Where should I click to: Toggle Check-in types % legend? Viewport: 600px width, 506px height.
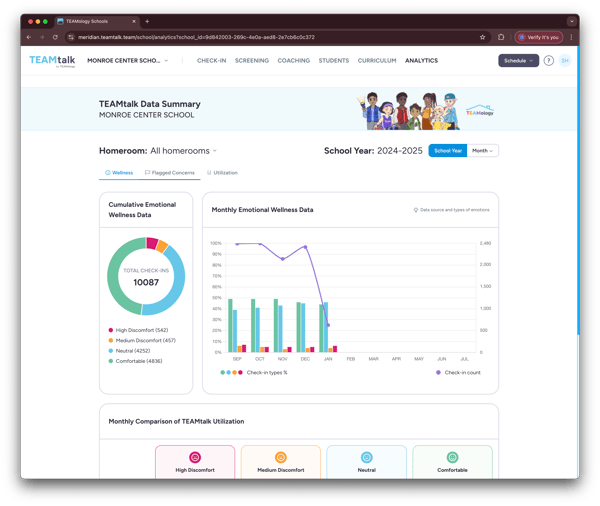tap(254, 372)
